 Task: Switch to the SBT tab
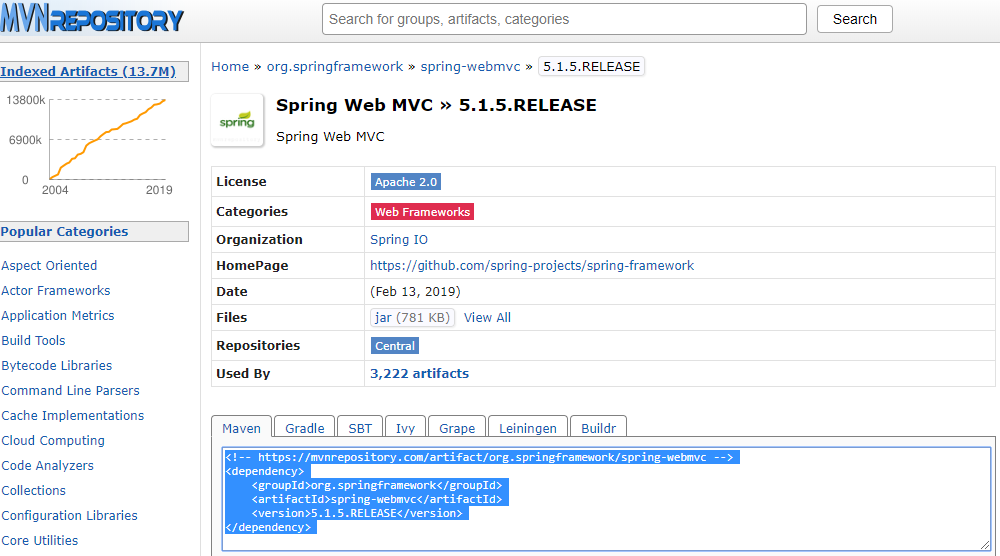click(x=360, y=428)
